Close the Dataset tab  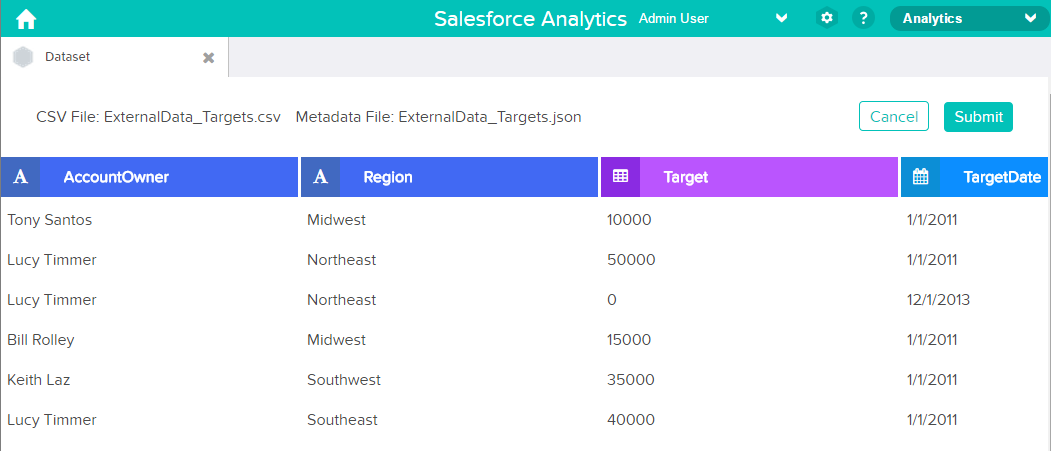coord(208,58)
